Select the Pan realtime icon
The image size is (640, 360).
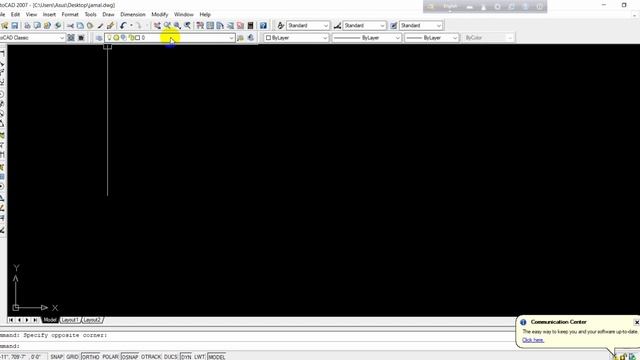[157, 25]
